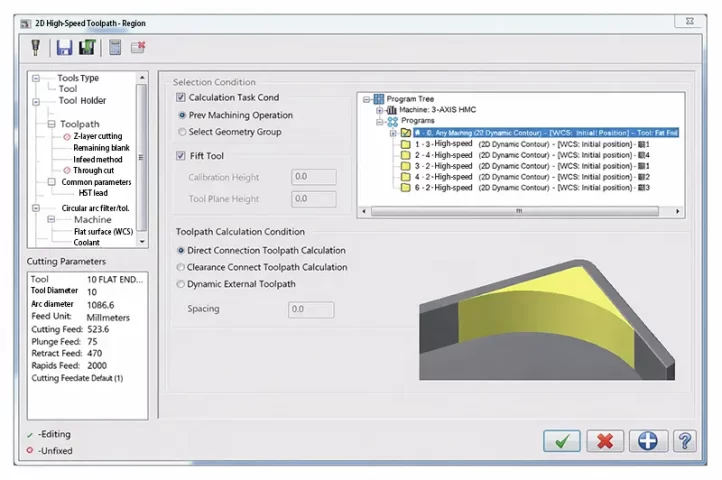Select the Select Geometry Group radio option
This screenshot has width=722, height=480.
(x=181, y=132)
